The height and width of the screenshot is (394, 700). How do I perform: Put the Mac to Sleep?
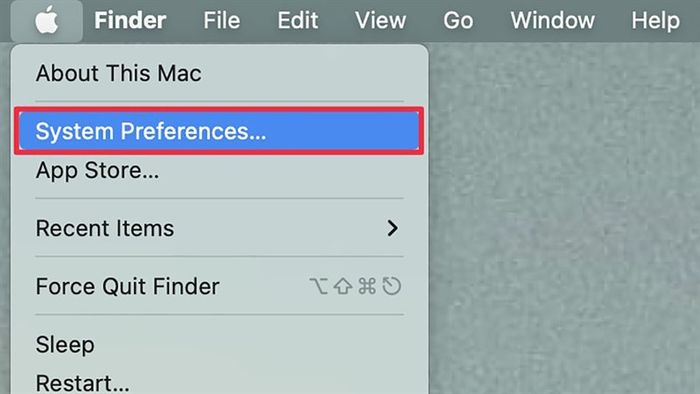[x=65, y=345]
